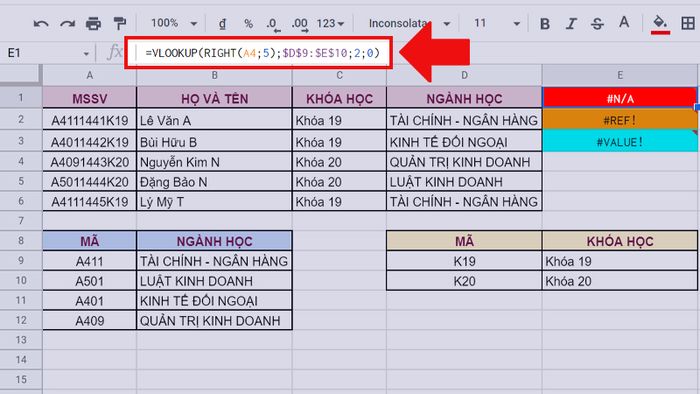
Task: Open the borders tool
Action: (688, 23)
